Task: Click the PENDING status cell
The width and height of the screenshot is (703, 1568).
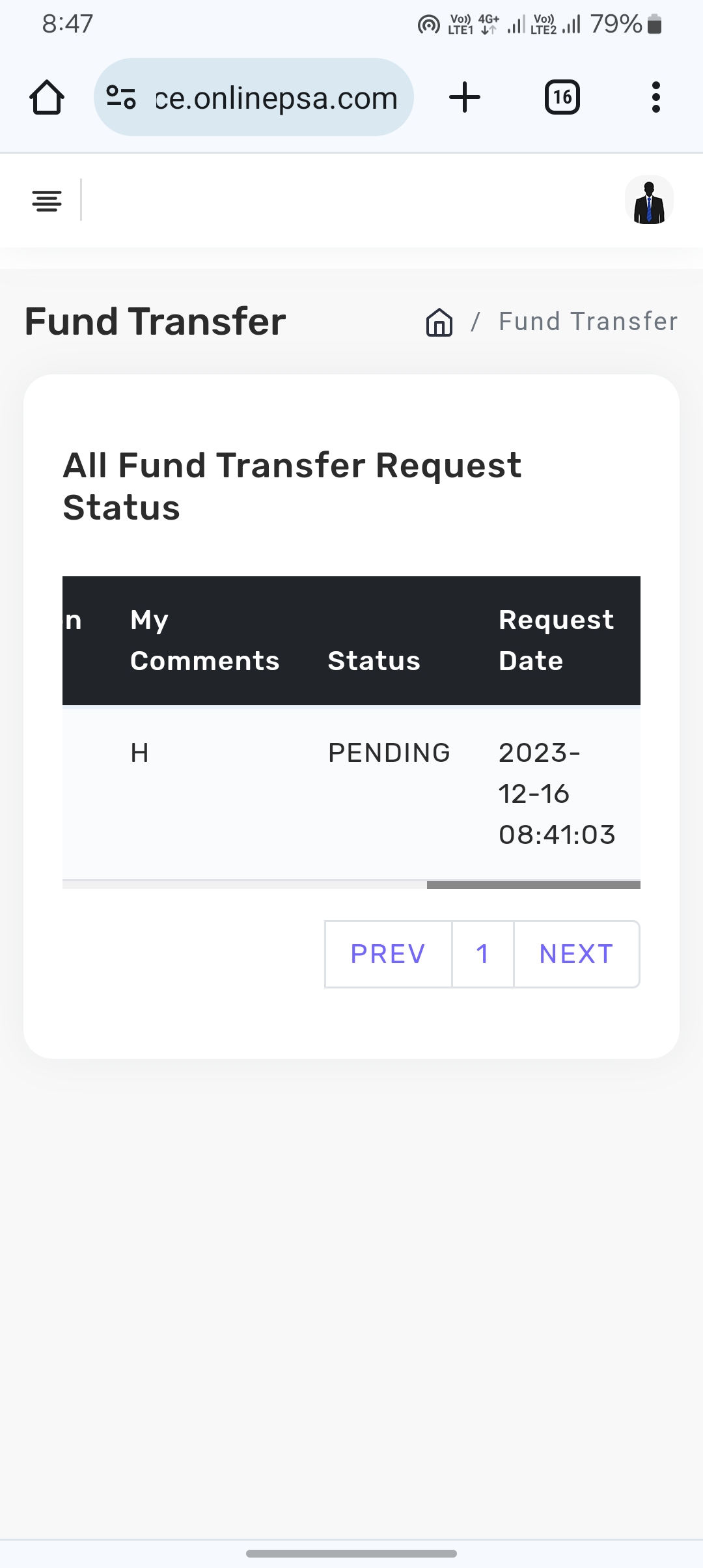Action: tap(389, 753)
